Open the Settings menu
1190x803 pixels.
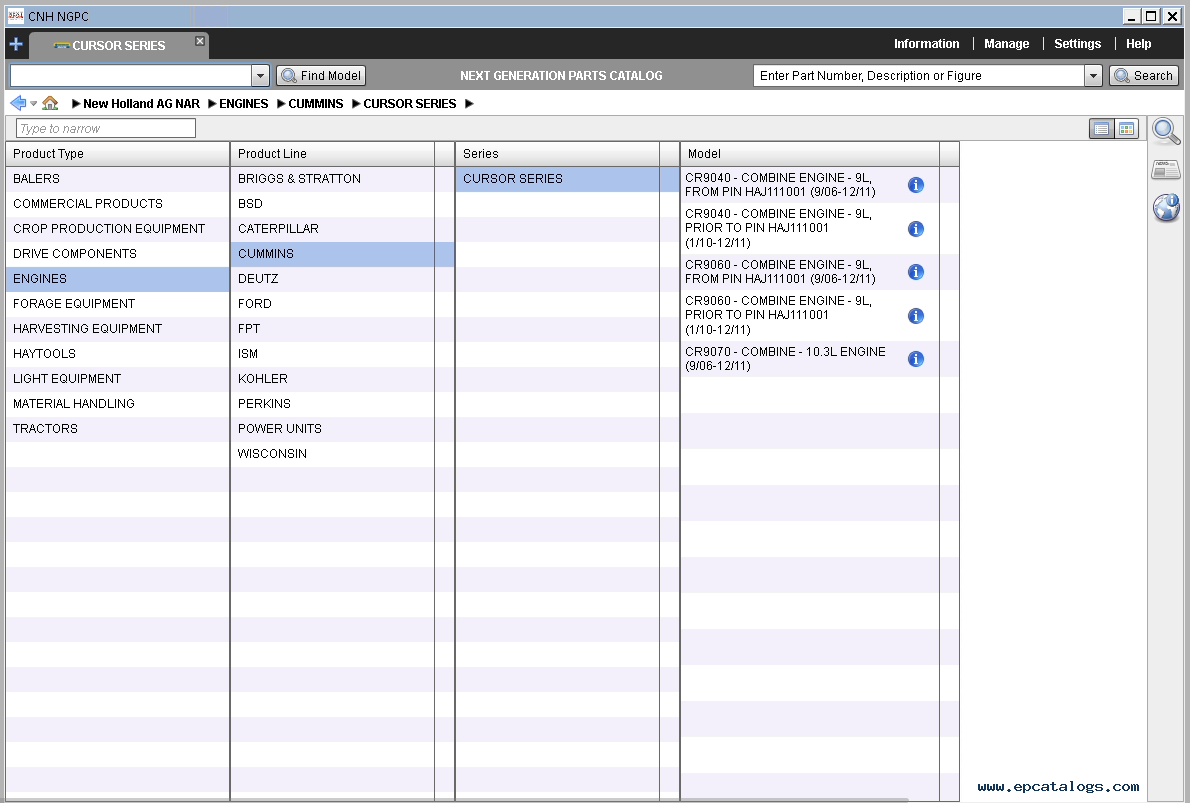(1077, 44)
